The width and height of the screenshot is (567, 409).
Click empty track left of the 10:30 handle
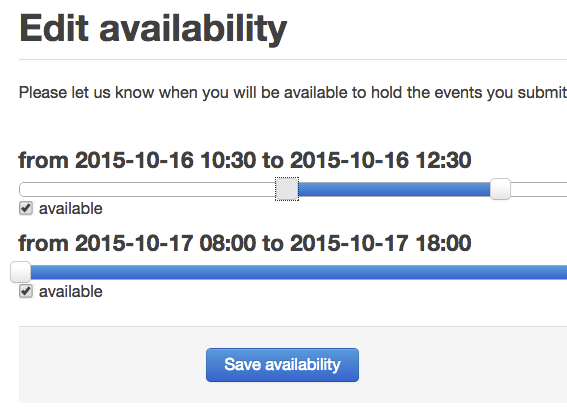coord(147,189)
